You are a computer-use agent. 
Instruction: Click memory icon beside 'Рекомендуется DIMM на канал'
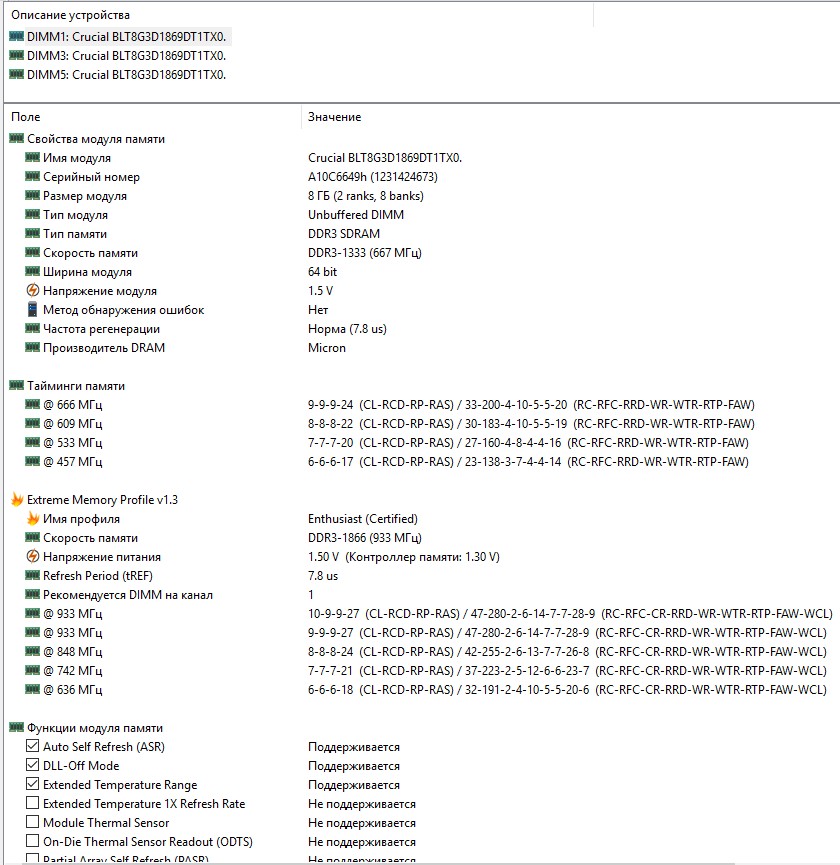coord(33,594)
